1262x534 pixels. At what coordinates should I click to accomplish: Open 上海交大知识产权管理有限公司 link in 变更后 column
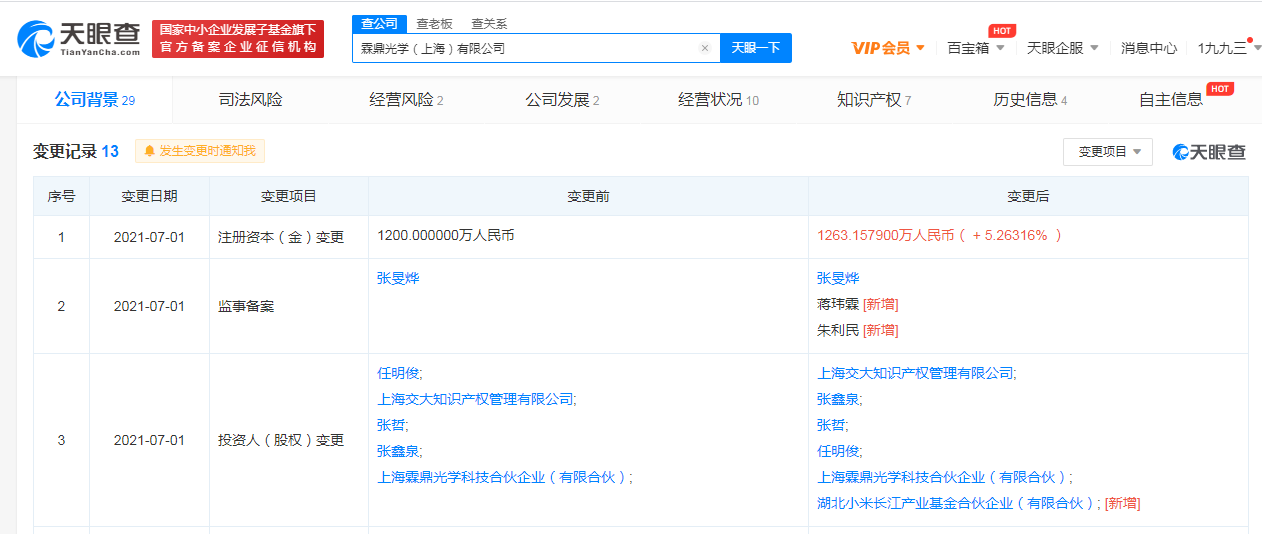915,373
